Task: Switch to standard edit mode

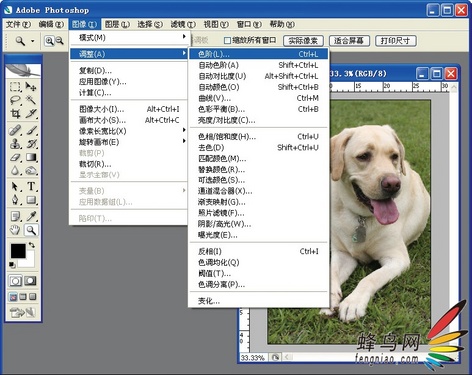Action: click(x=15, y=281)
